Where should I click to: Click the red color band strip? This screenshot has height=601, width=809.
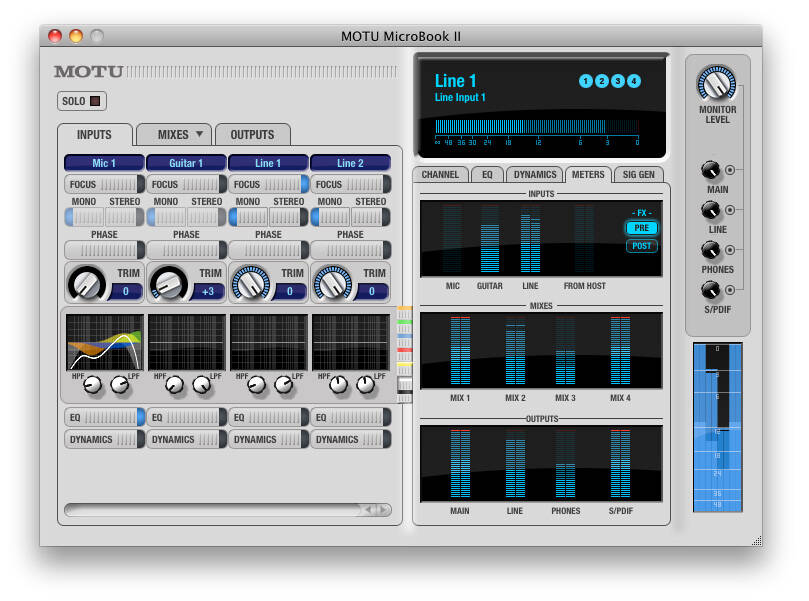404,350
